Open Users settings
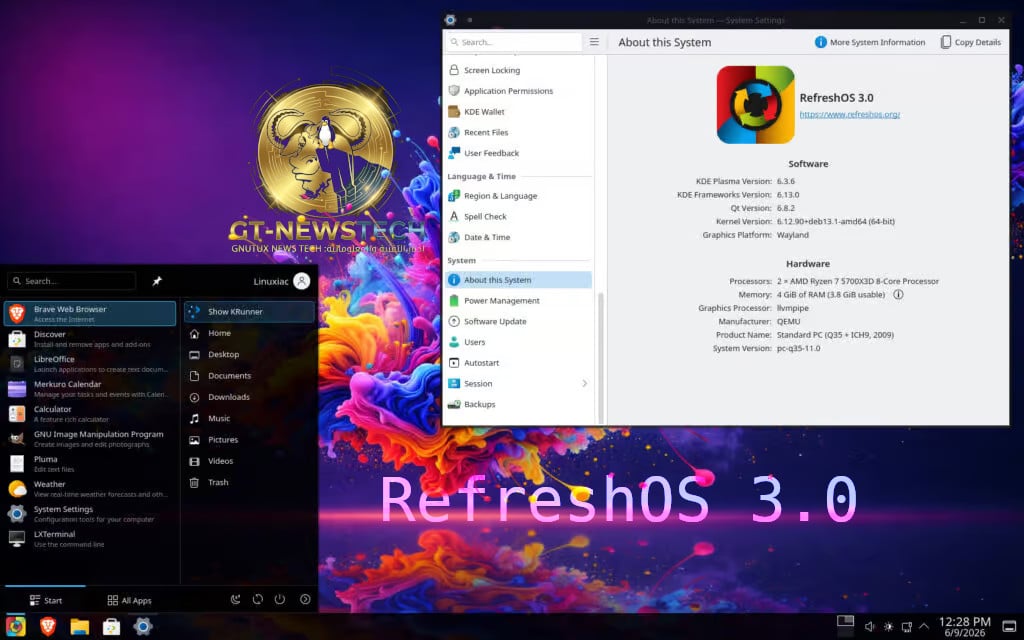Image resolution: width=1024 pixels, height=640 pixels. (x=518, y=342)
